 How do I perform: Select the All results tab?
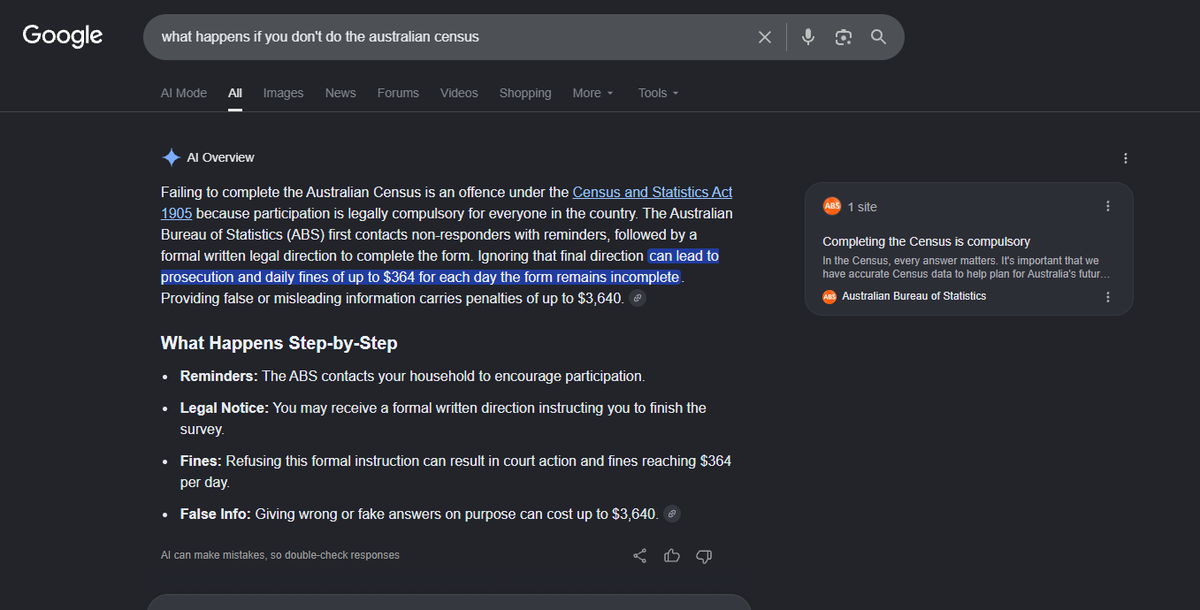point(235,93)
